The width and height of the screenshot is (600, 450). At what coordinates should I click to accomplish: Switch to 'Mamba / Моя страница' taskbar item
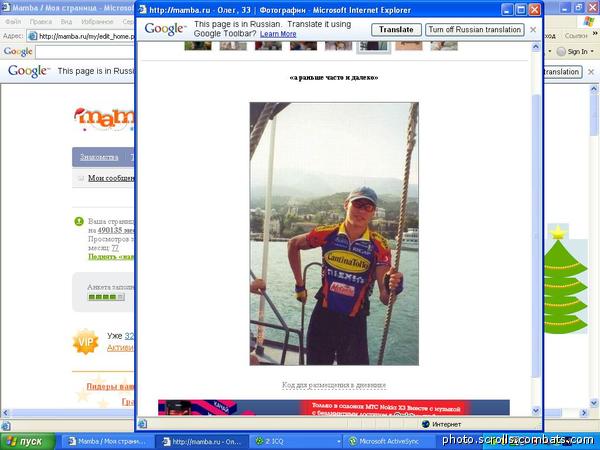(108, 442)
